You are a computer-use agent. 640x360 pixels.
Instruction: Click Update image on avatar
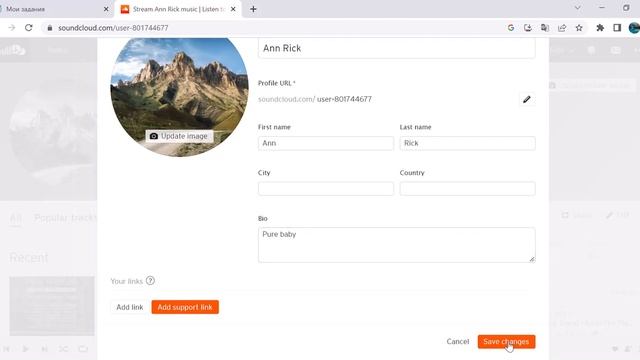coord(179,136)
